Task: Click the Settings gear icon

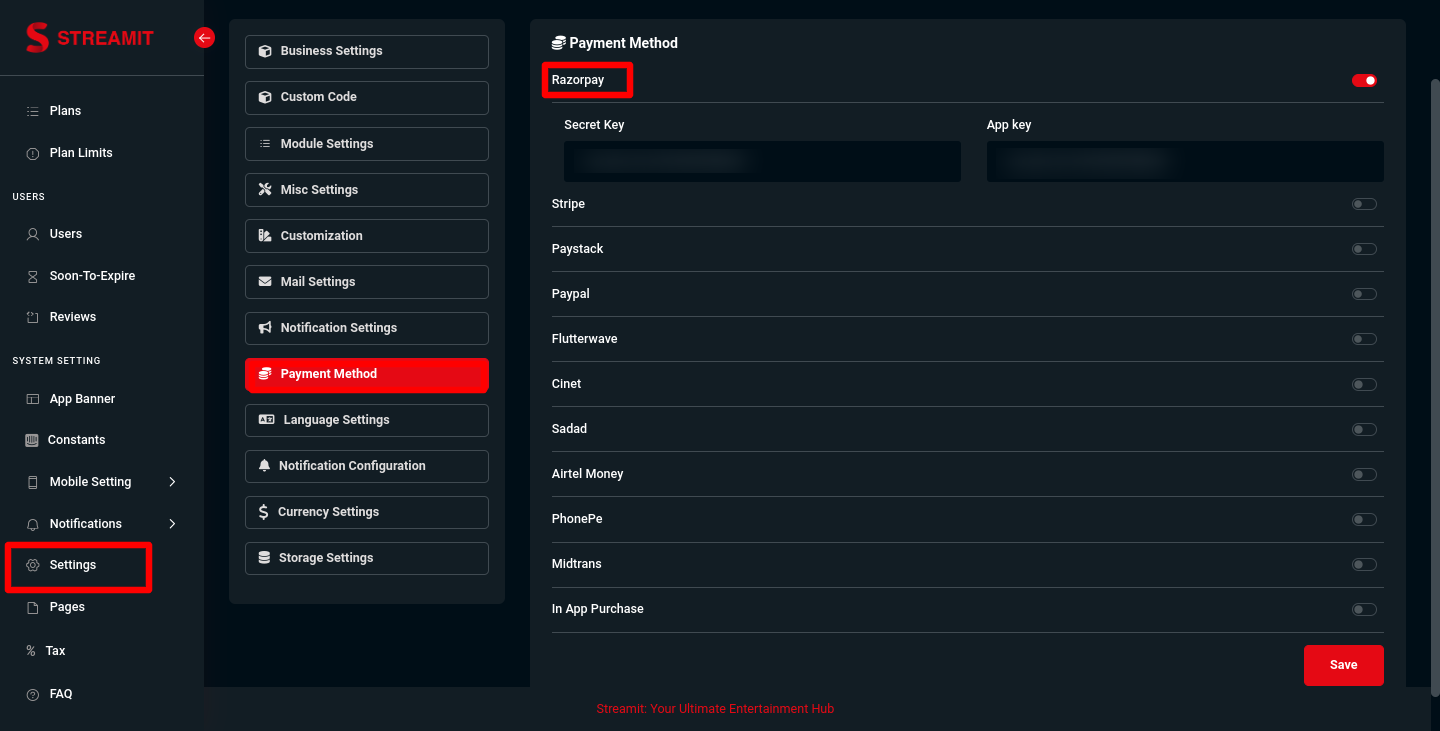Action: (32, 565)
